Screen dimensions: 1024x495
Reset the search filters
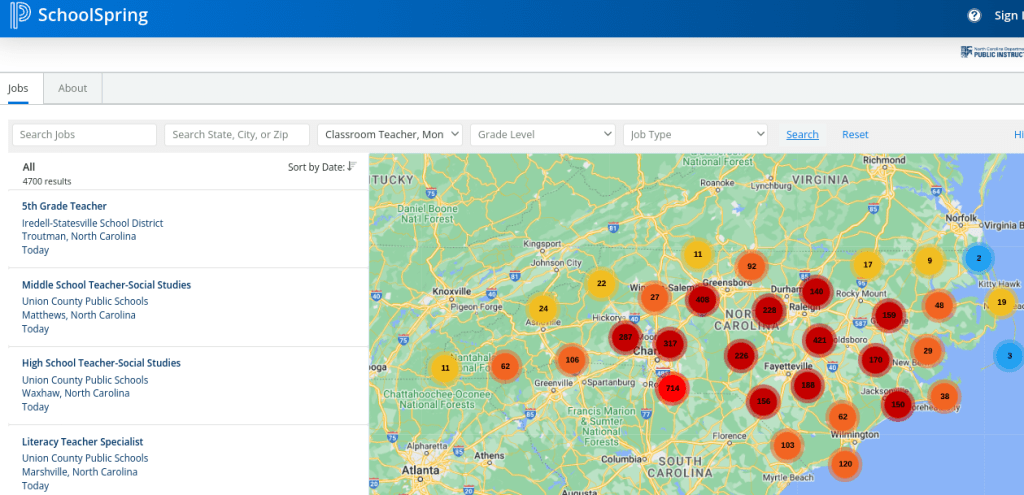pyautogui.click(x=855, y=135)
